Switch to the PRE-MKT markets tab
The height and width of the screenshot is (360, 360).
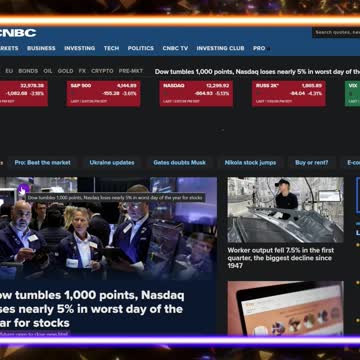point(131,71)
